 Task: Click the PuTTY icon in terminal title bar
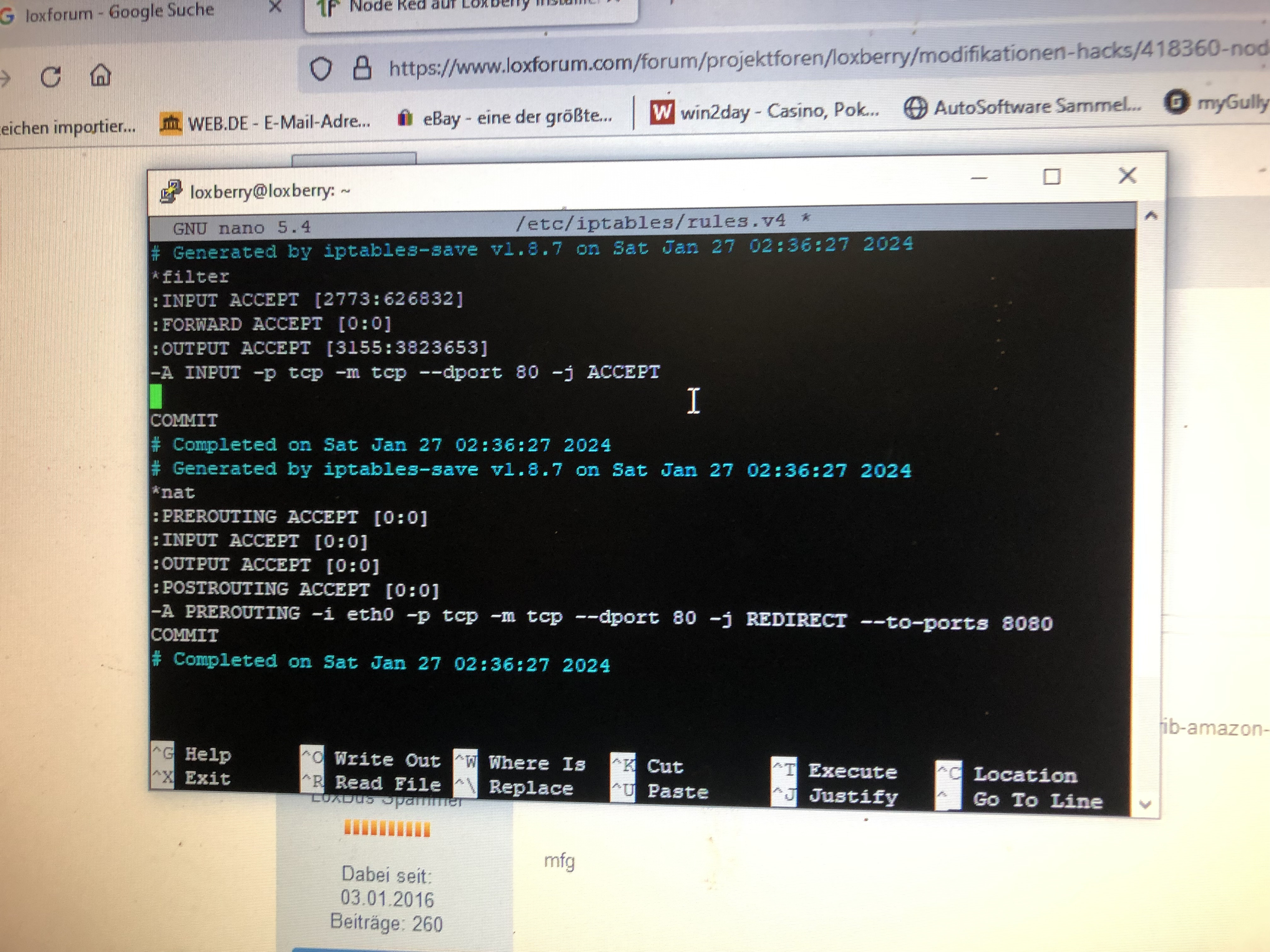point(170,192)
